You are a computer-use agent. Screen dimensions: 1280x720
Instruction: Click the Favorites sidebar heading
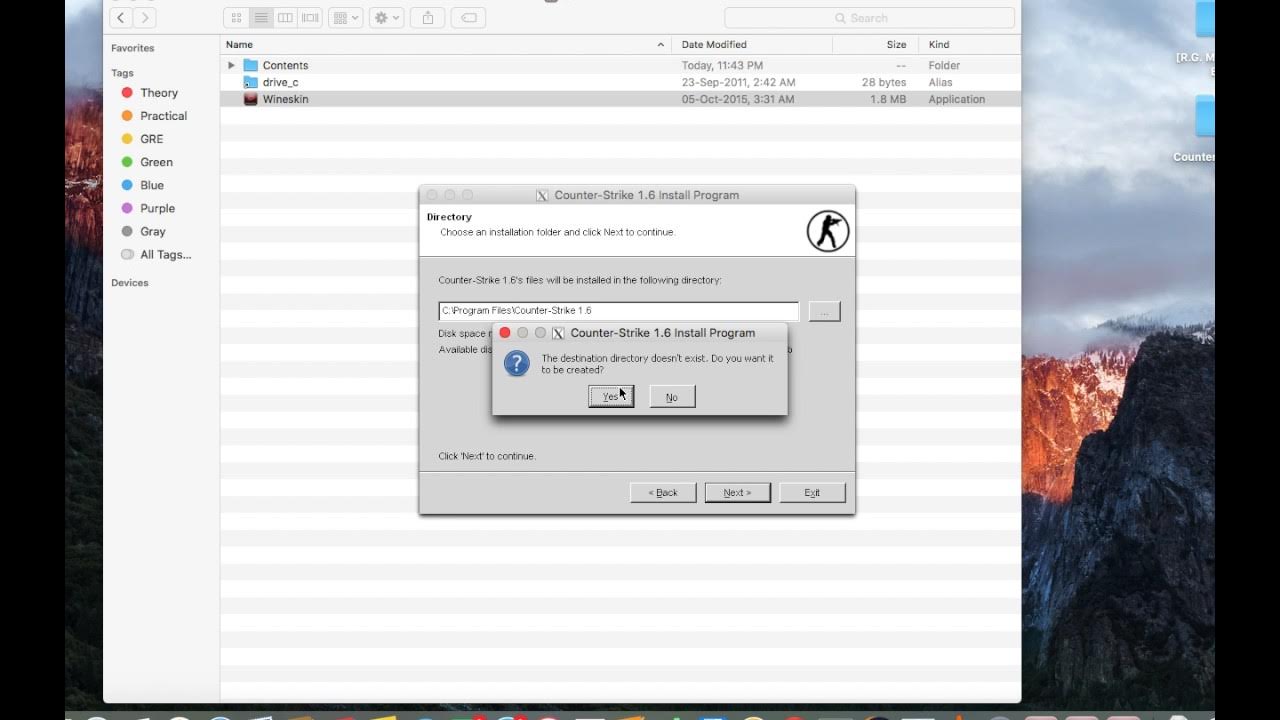pyautogui.click(x=132, y=48)
